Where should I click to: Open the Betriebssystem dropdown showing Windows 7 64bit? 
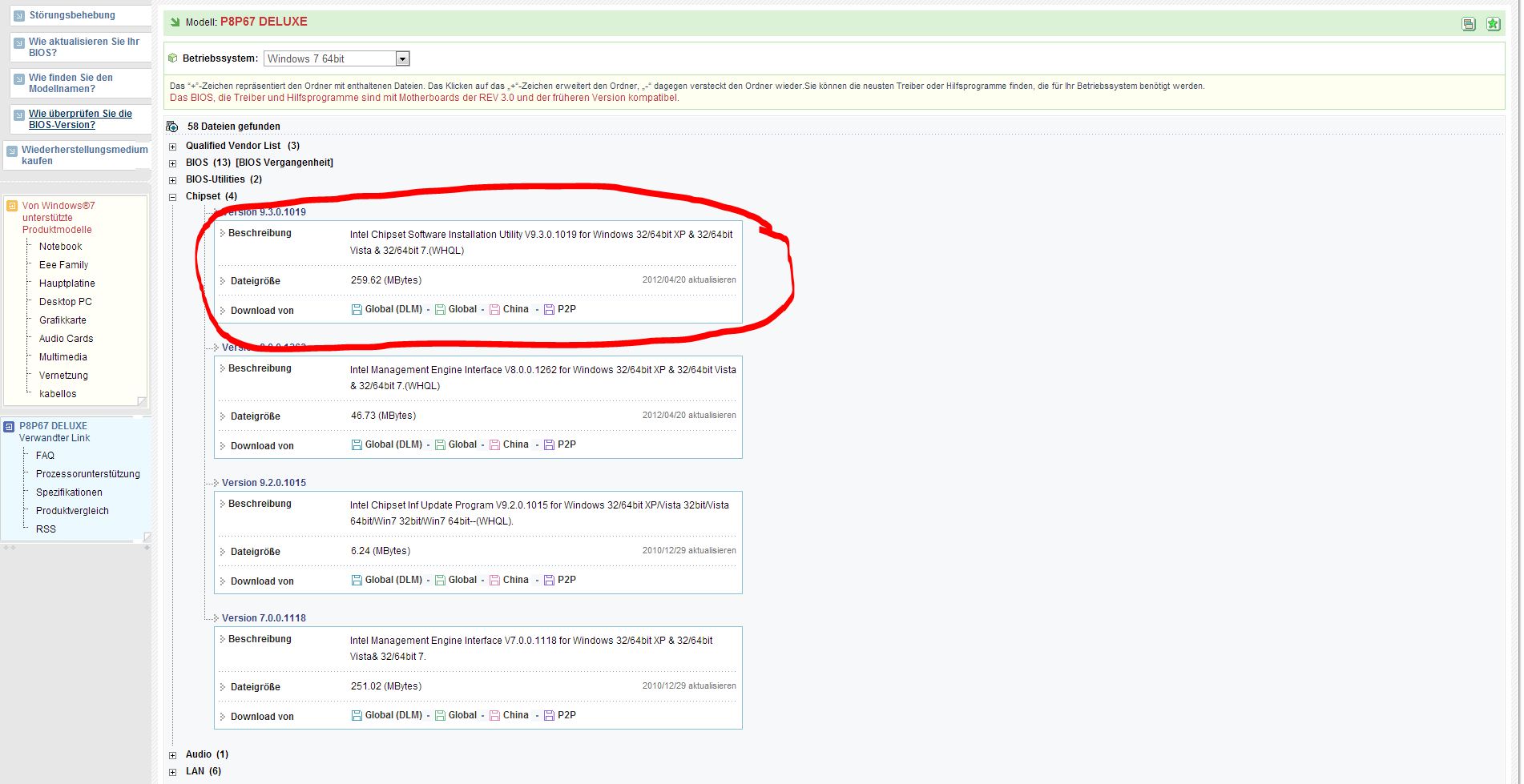coord(337,58)
